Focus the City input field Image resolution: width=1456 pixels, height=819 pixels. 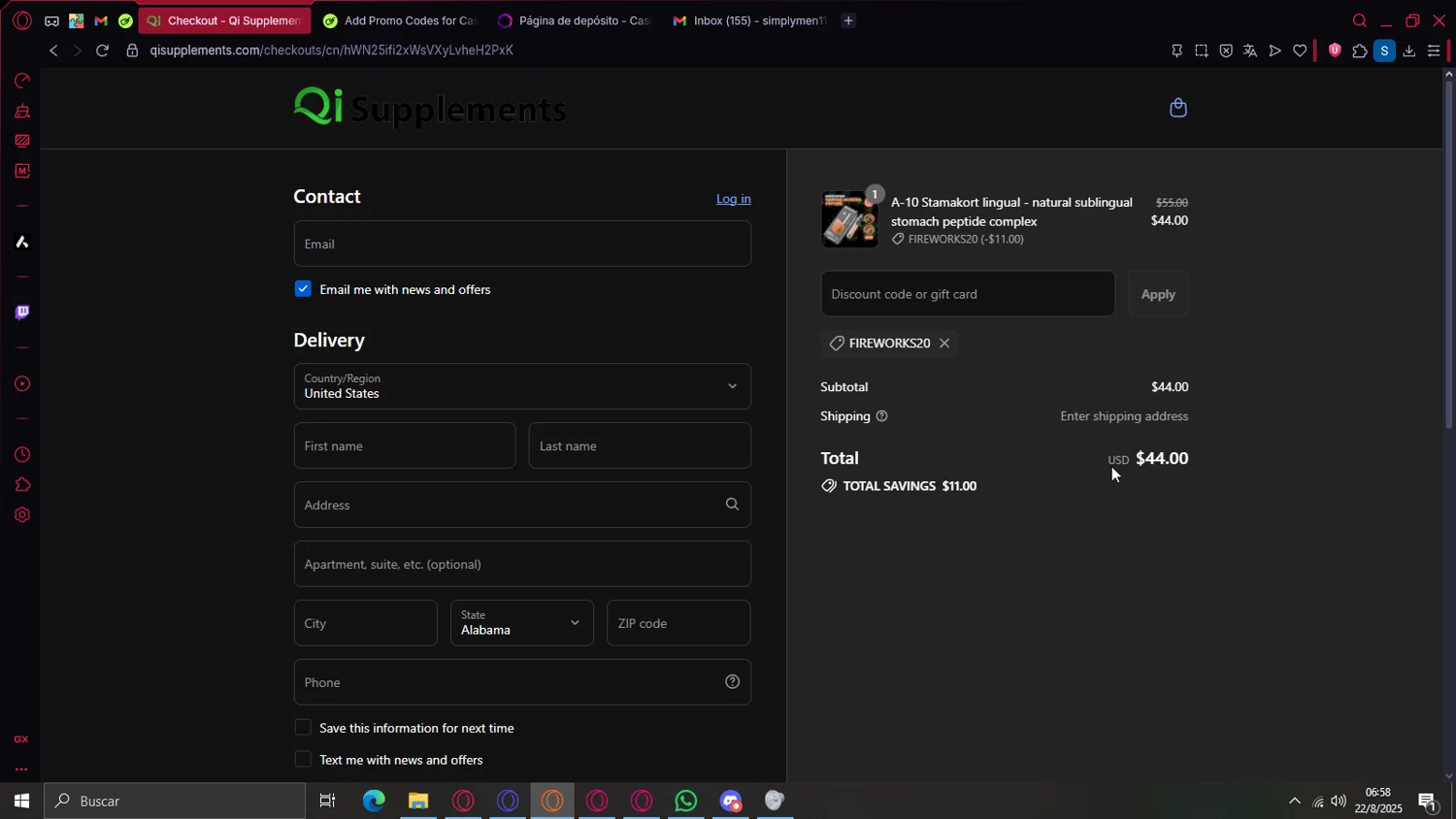[366, 623]
